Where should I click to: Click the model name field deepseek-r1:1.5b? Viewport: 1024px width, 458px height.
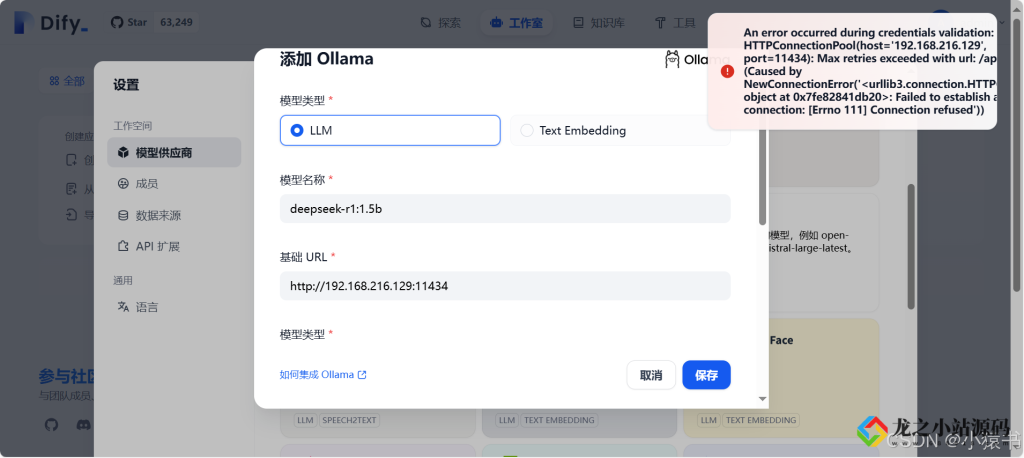(x=505, y=208)
